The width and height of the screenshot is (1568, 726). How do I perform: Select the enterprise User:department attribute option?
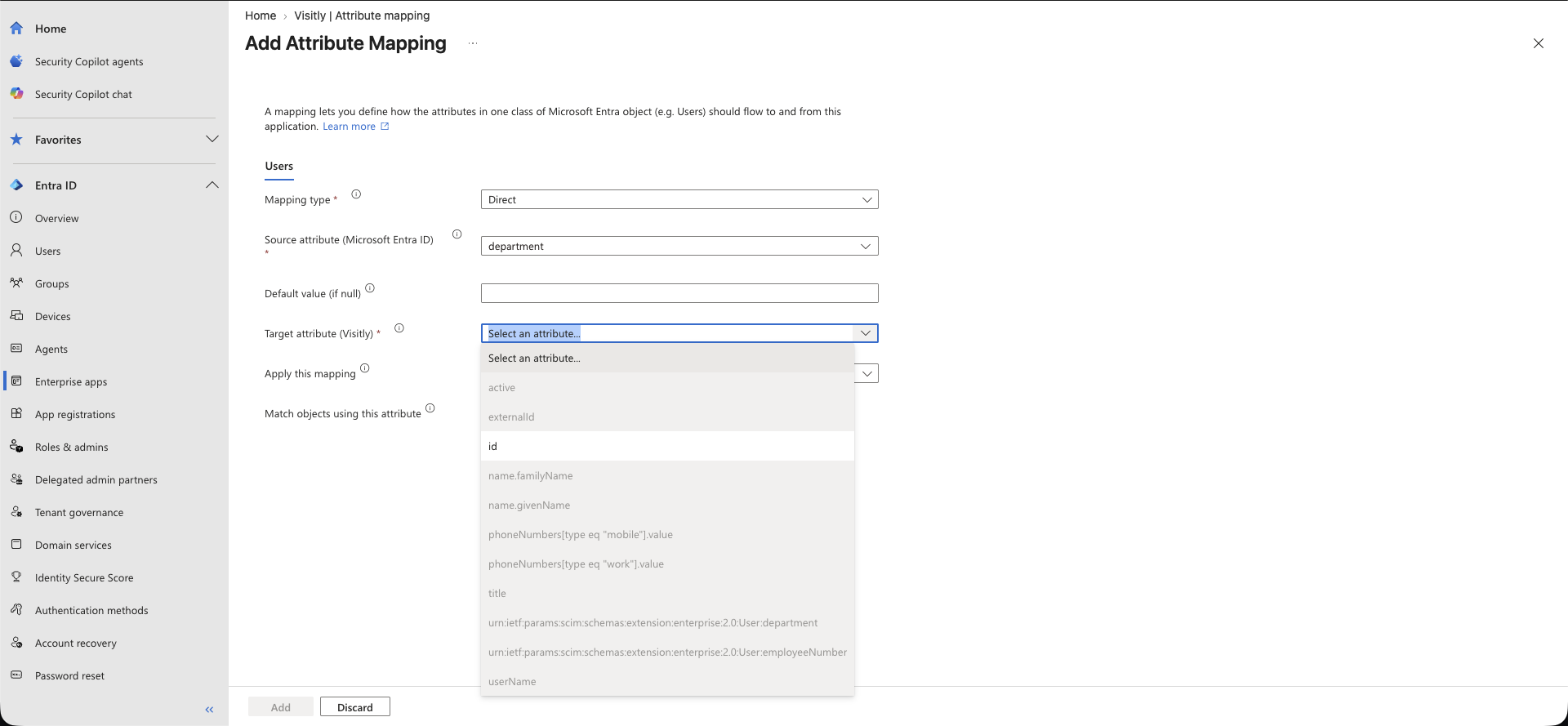(667, 622)
